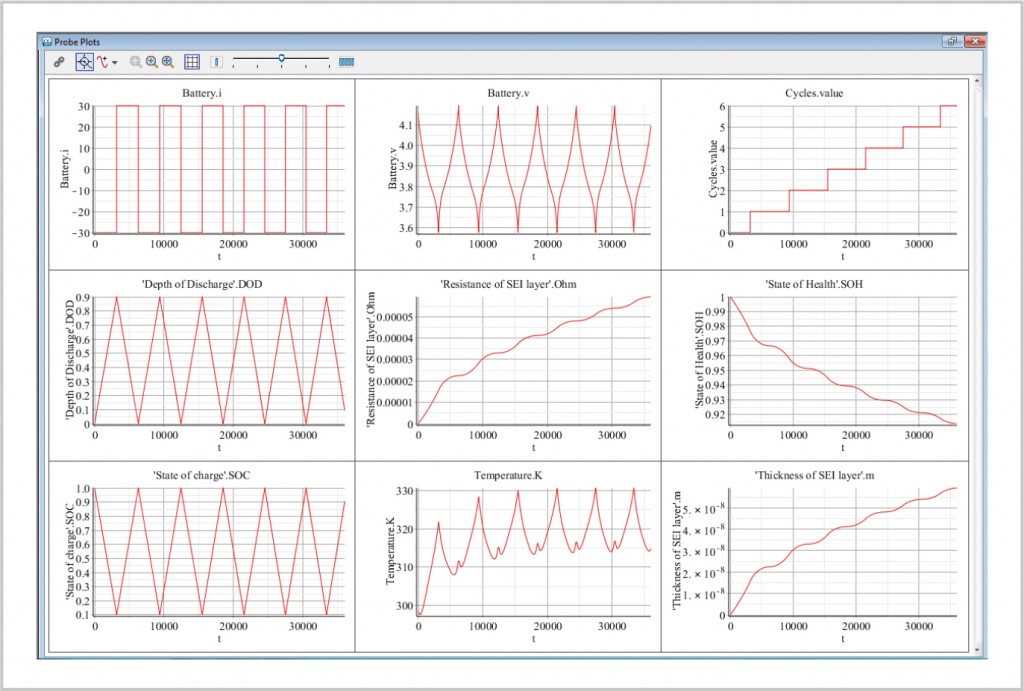The image size is (1024, 691).
Task: Click the Depth of Discharge plot area
Action: point(219,361)
